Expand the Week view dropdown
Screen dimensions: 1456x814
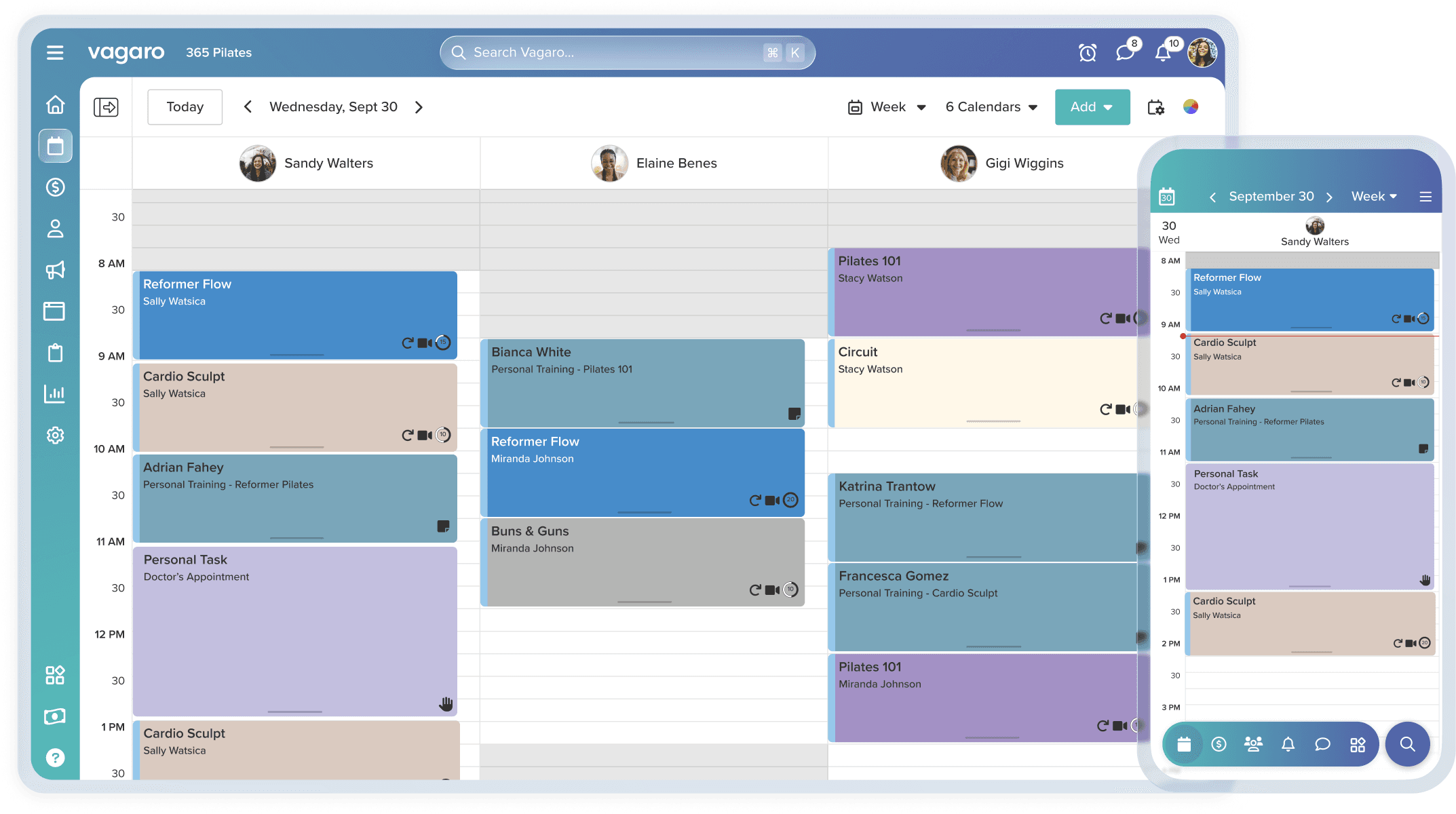887,107
